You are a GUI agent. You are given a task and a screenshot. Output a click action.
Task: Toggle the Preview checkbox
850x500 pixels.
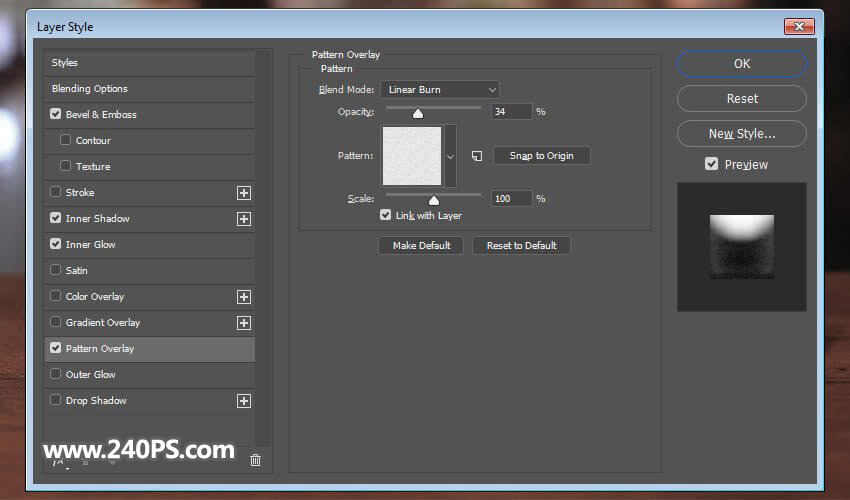(x=711, y=164)
